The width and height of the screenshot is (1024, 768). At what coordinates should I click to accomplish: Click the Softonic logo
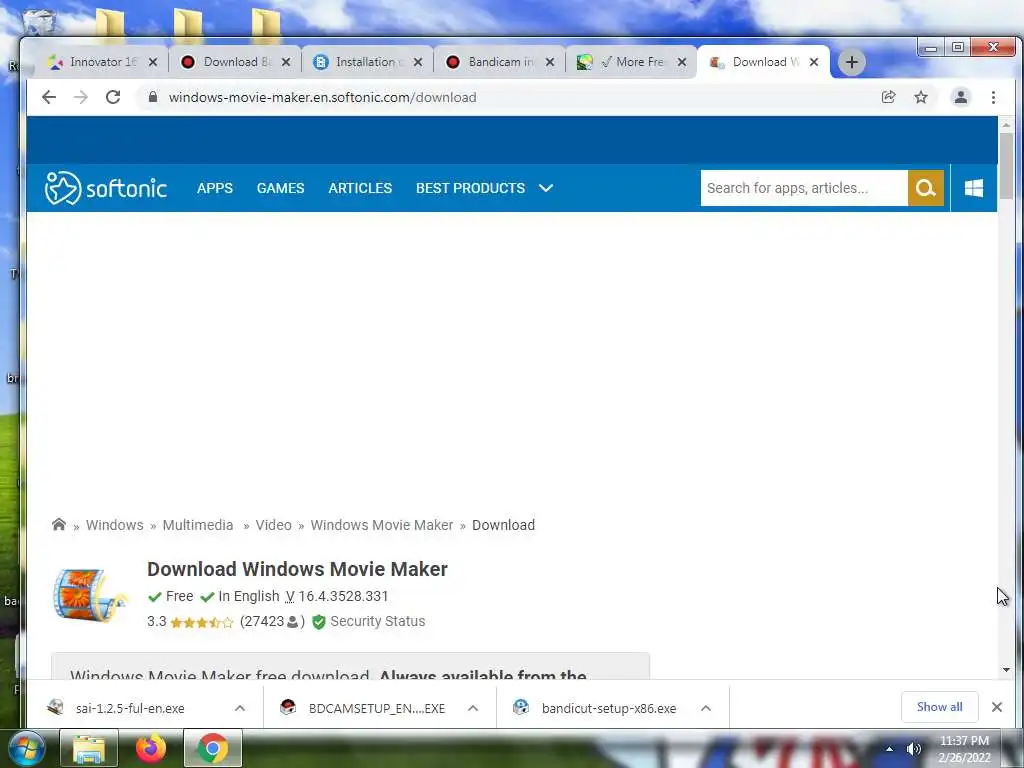click(106, 188)
